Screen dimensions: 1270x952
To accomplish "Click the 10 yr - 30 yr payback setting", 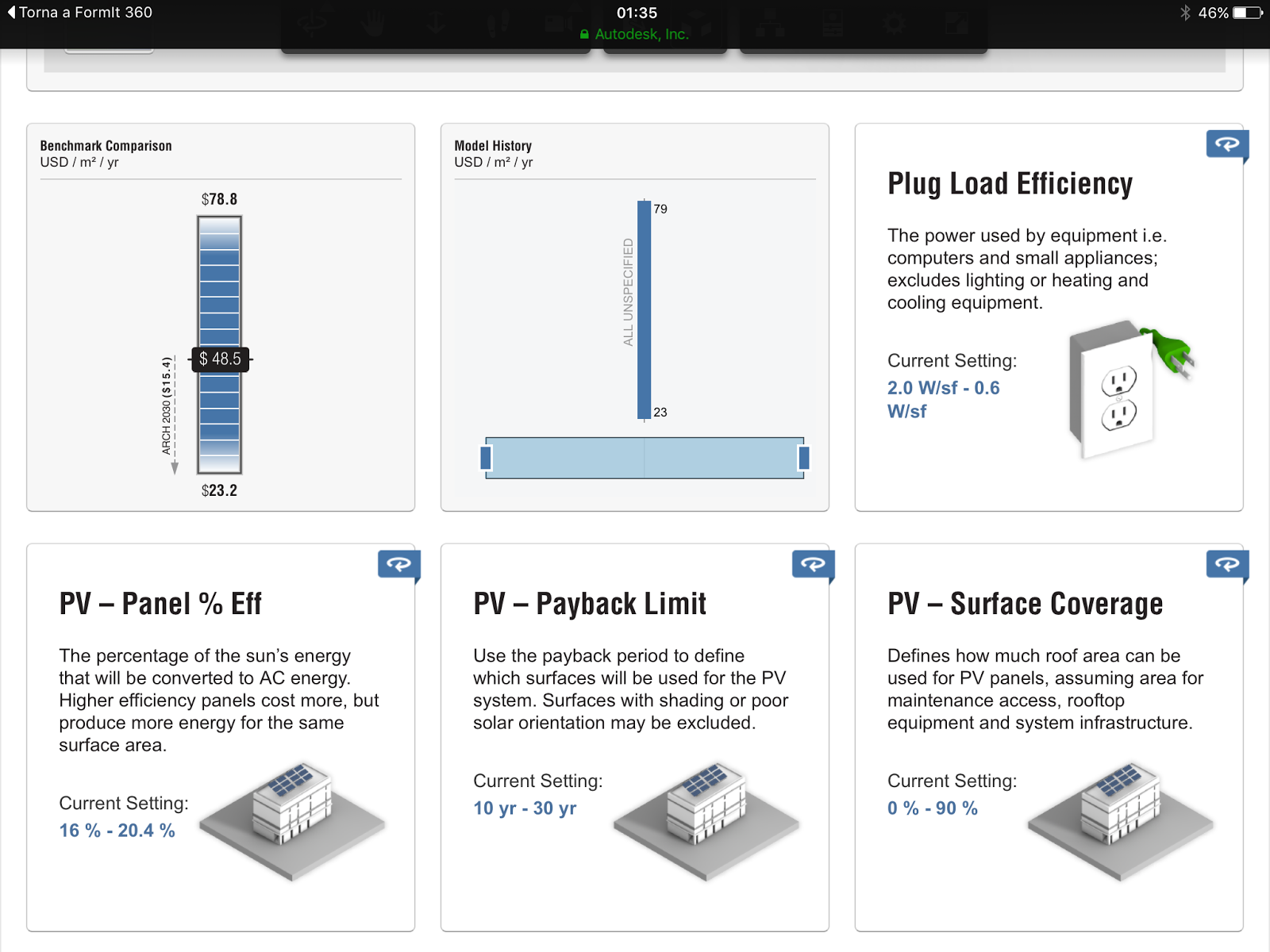I will [x=525, y=808].
